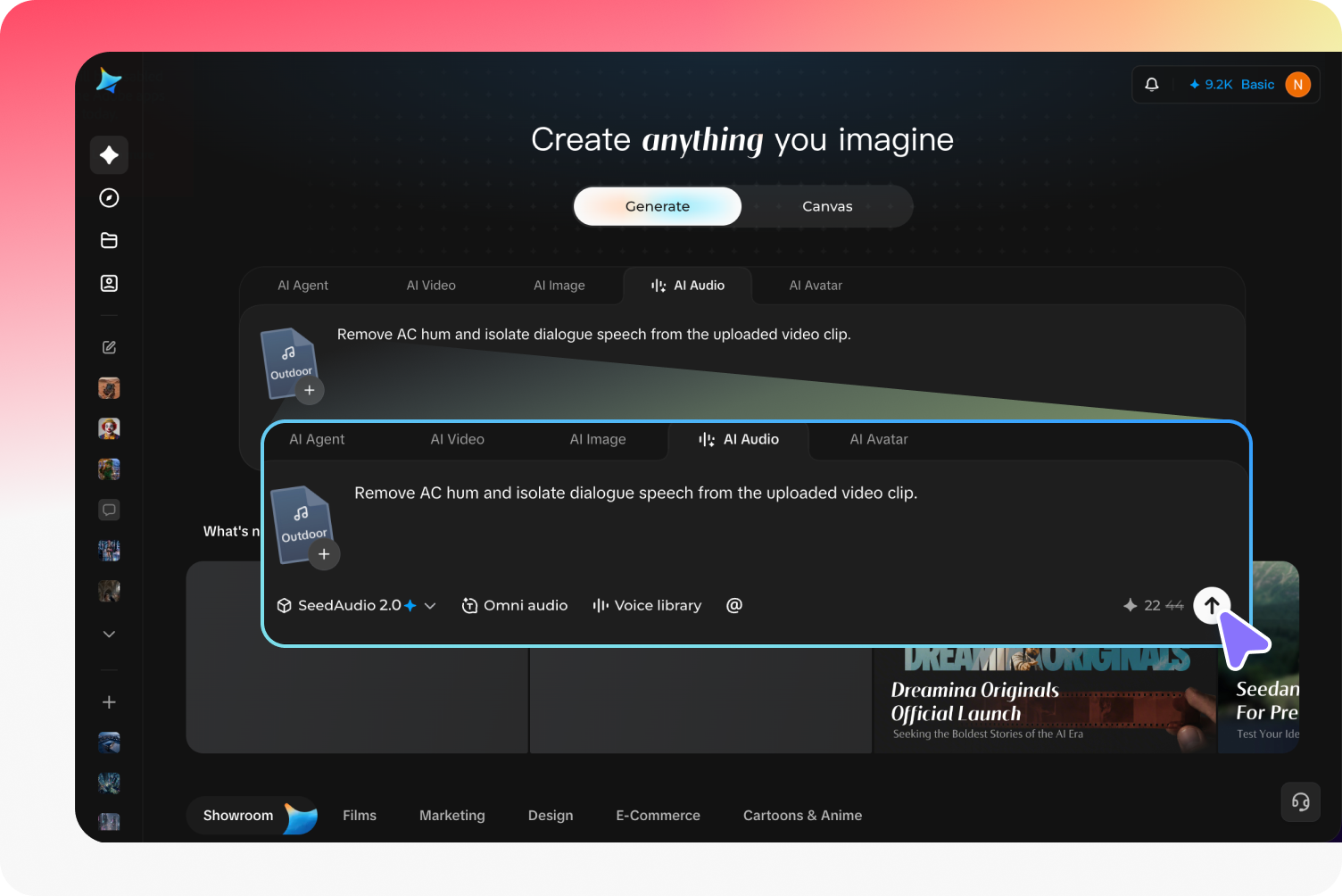
Task: Open the notifications bell icon
Action: [1152, 85]
